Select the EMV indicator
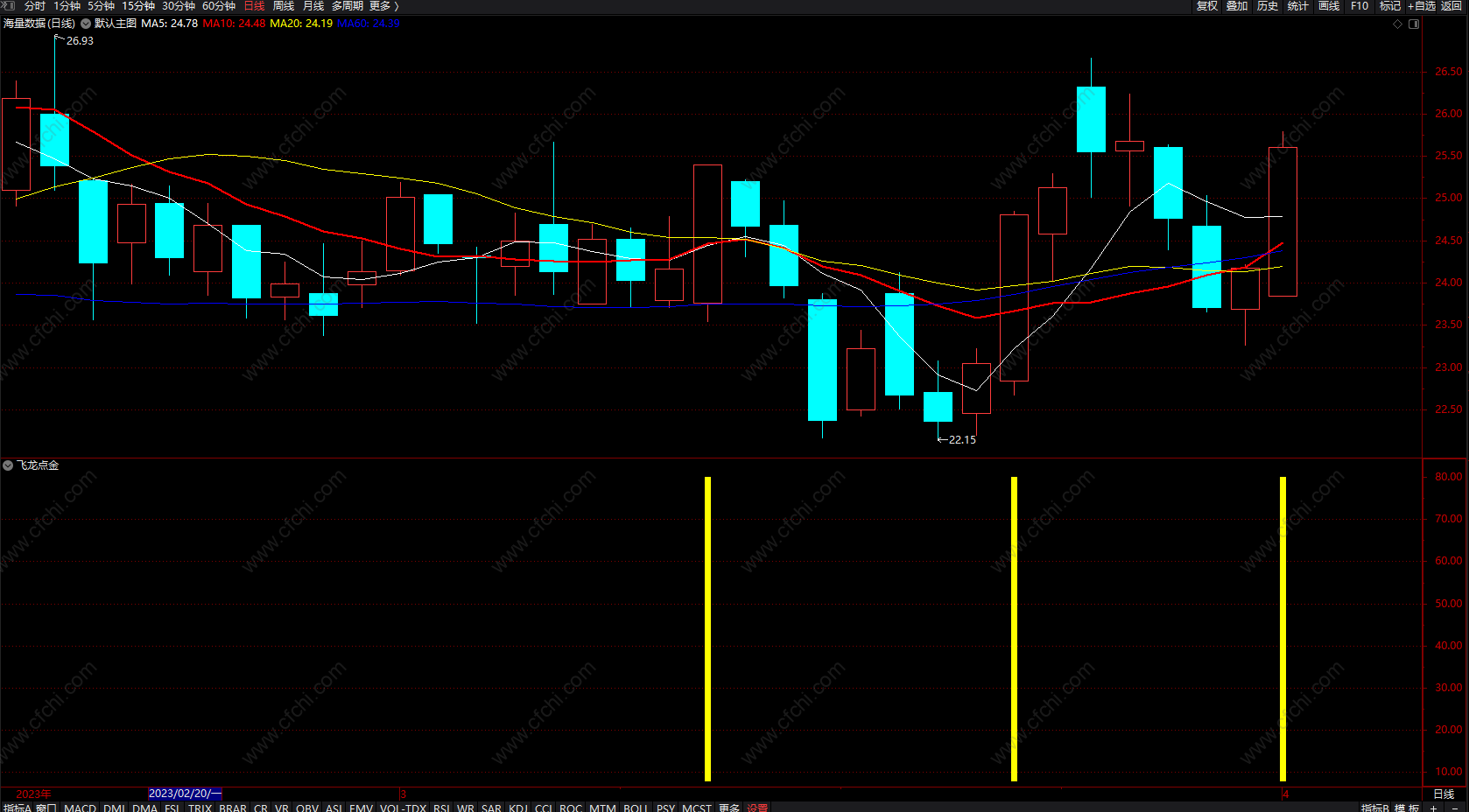The width and height of the screenshot is (1469, 812). pos(362,808)
